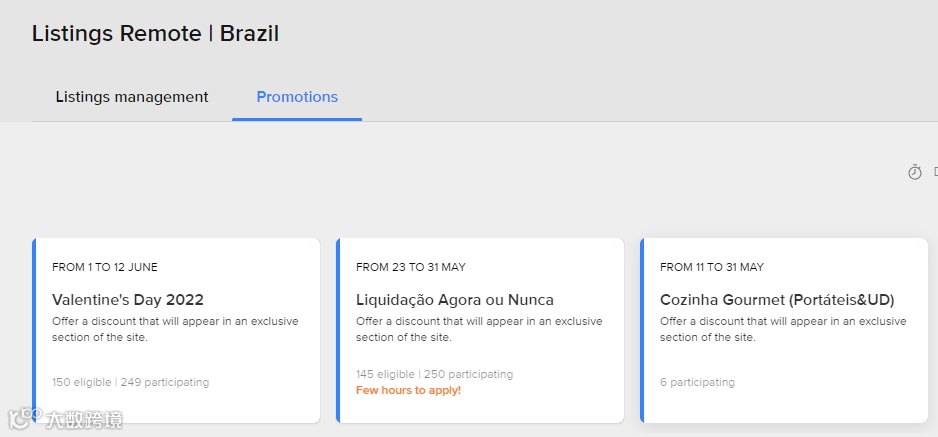Click the 'FROM 1 TO 12 JUNE' date label
This screenshot has width=938, height=437.
click(105, 267)
